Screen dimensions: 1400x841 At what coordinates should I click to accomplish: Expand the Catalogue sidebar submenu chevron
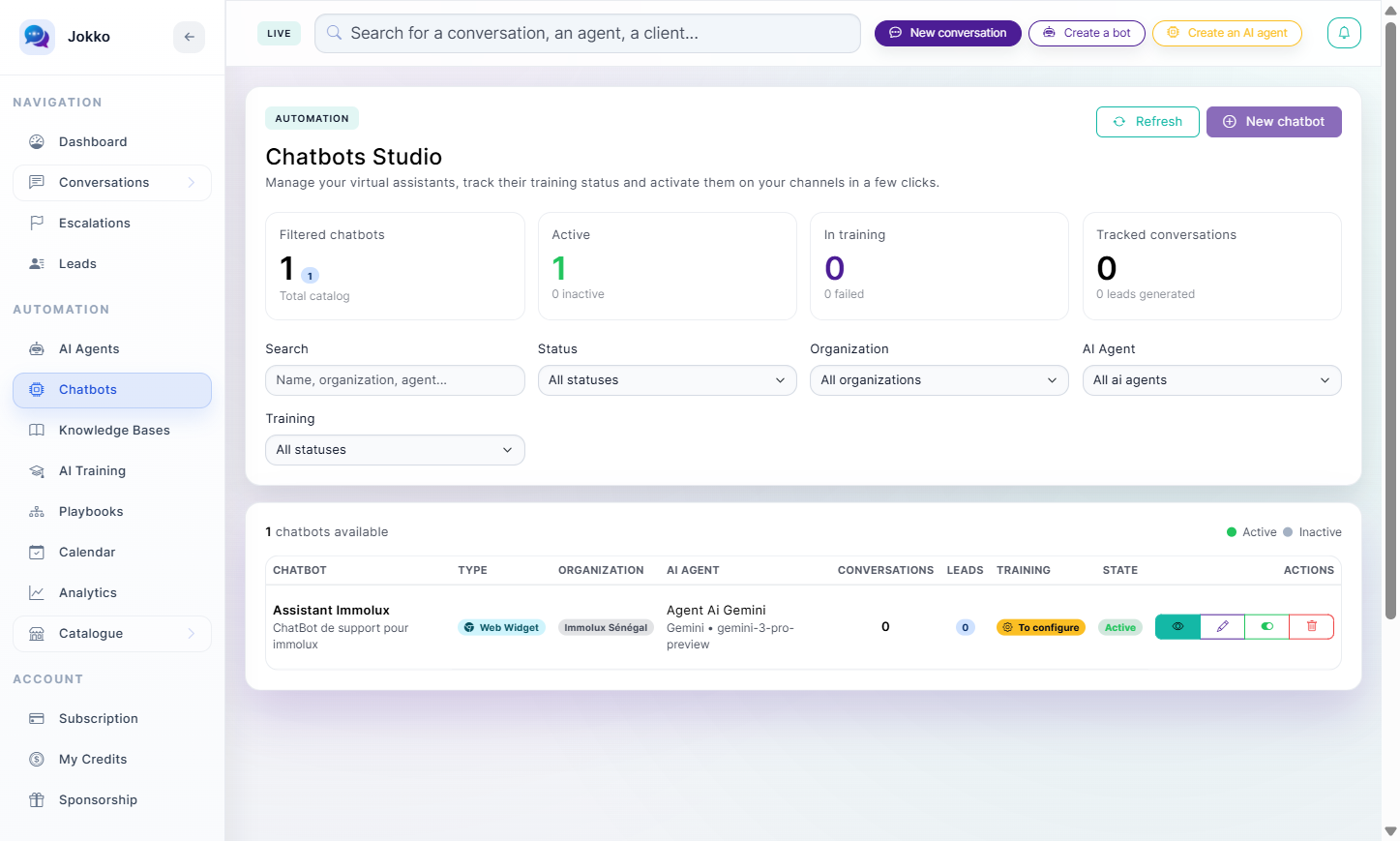click(192, 634)
